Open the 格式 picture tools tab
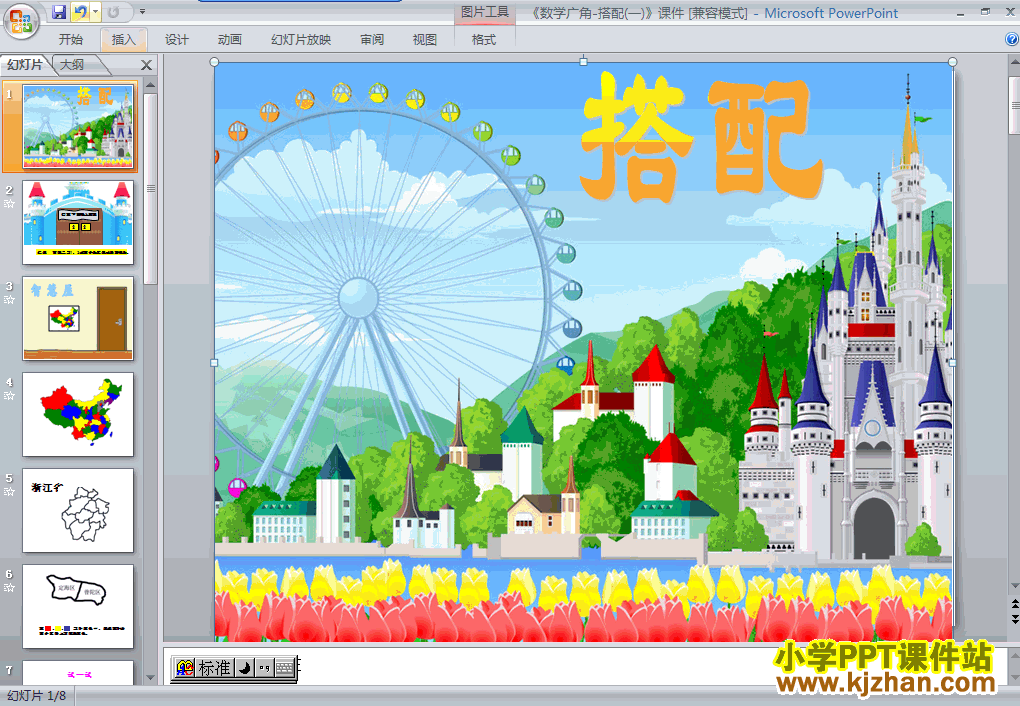Image resolution: width=1020 pixels, height=706 pixels. click(483, 40)
